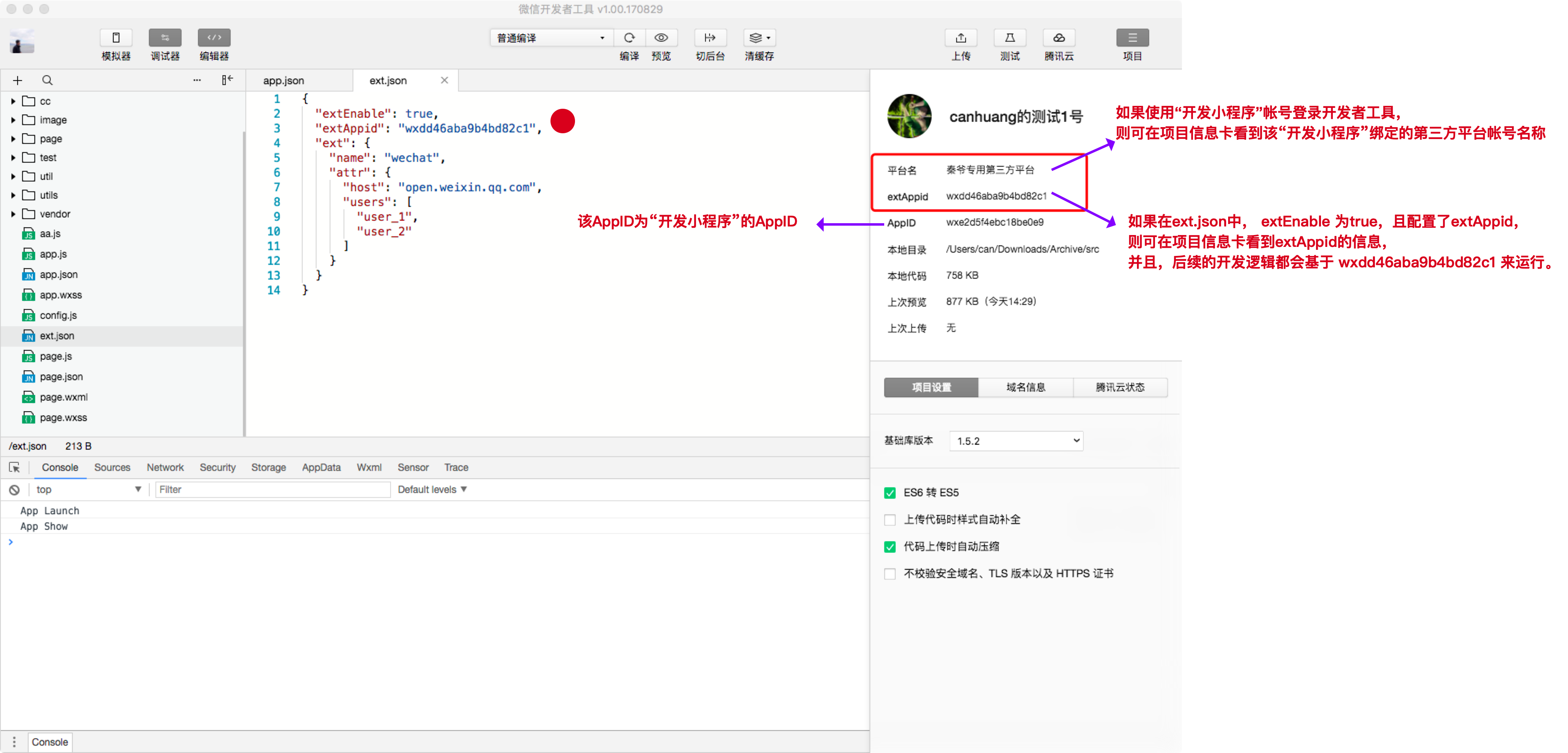This screenshot has width=1568, height=753.
Task: Toggle the ES6 to ES5 checkbox
Action: [890, 493]
